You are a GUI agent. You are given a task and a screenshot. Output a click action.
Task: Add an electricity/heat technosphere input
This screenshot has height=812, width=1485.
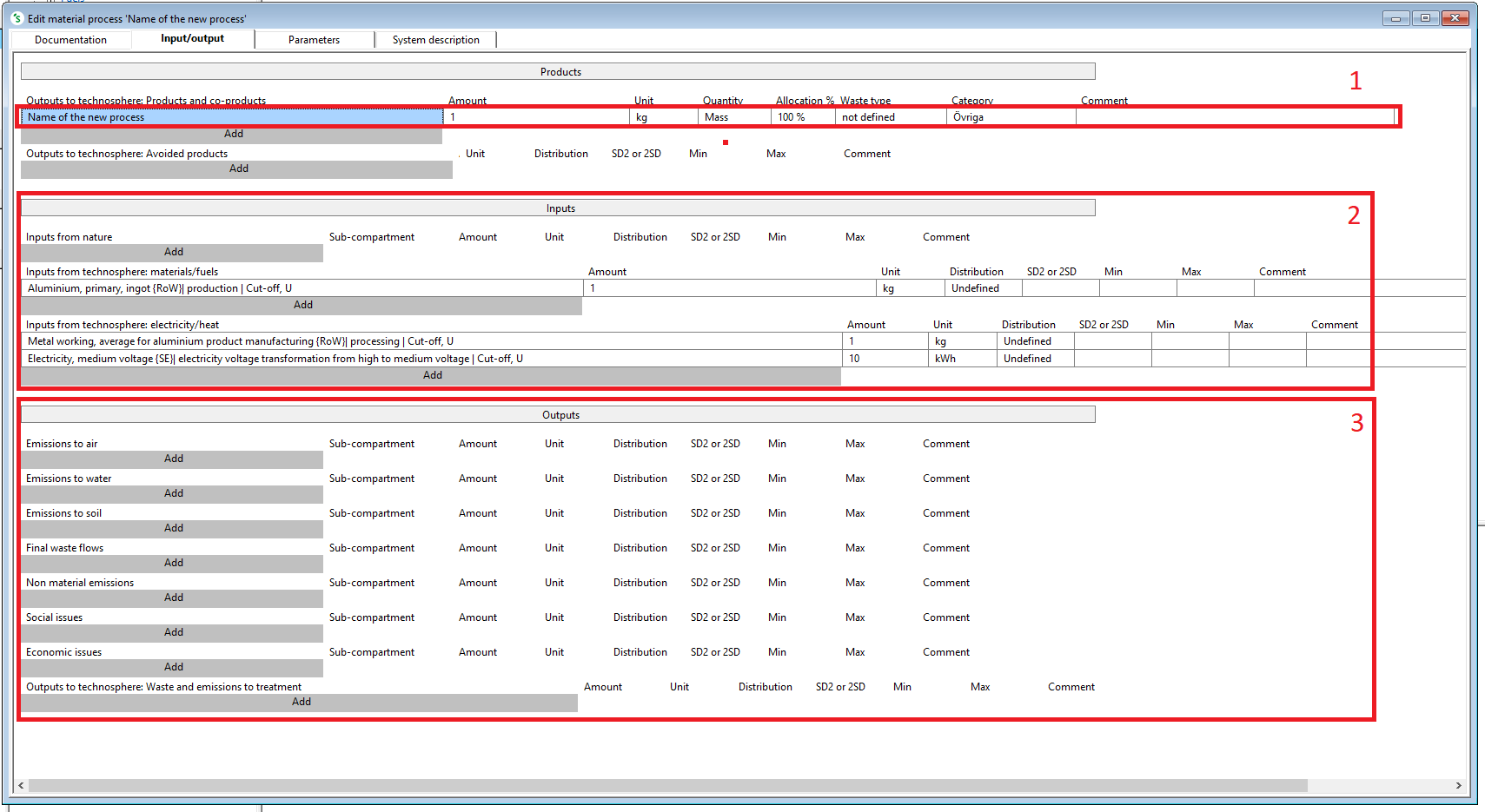(x=432, y=376)
